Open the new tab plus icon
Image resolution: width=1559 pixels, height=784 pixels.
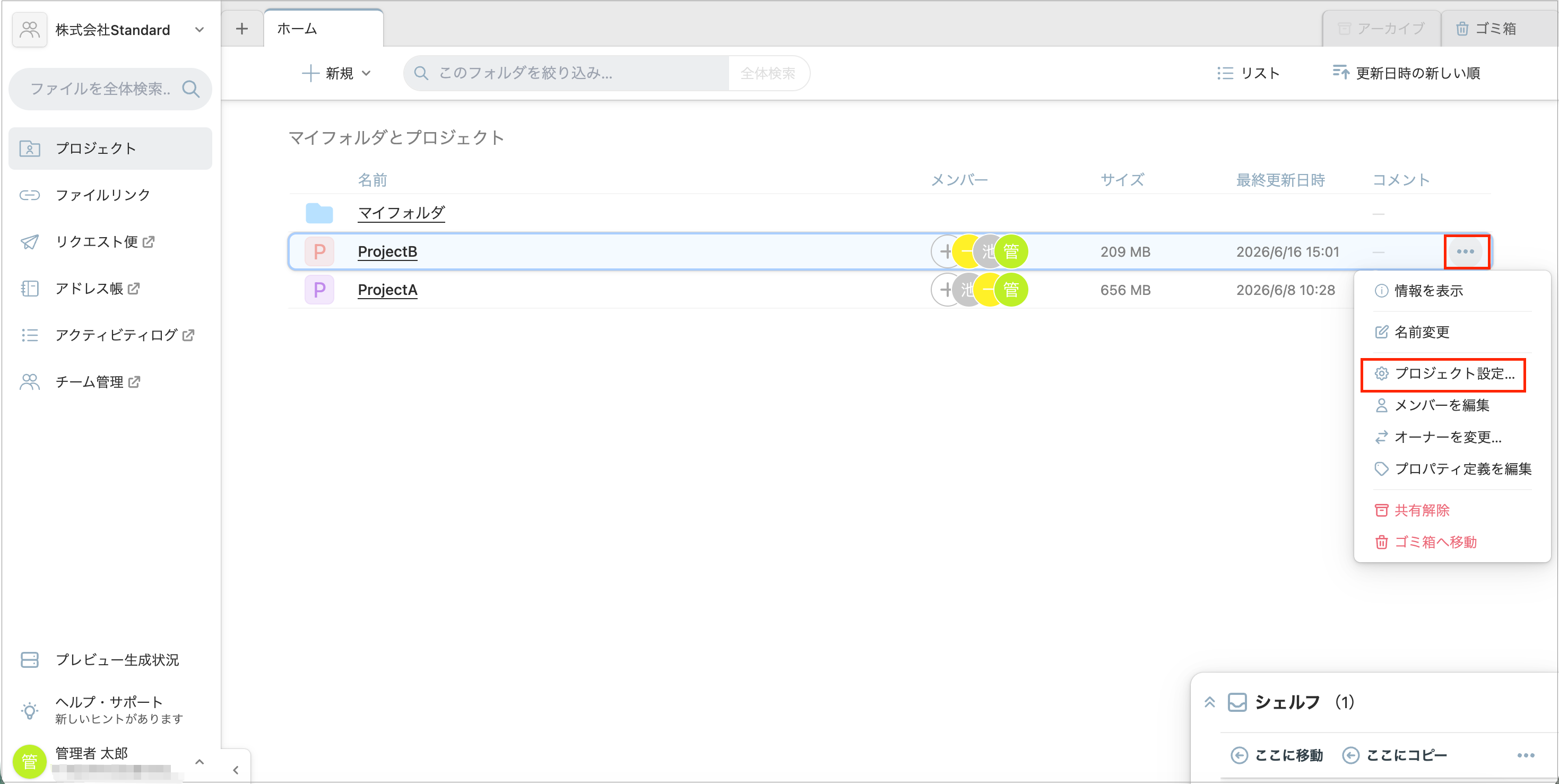[242, 29]
